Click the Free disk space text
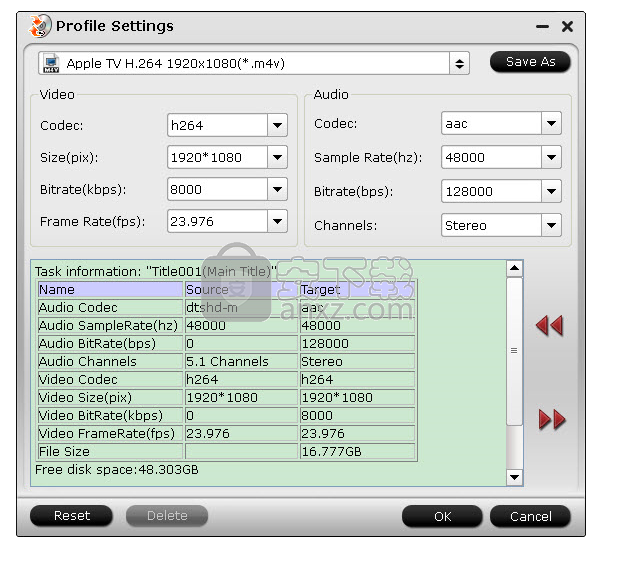Viewport: 618px width, 567px height. click(x=117, y=470)
